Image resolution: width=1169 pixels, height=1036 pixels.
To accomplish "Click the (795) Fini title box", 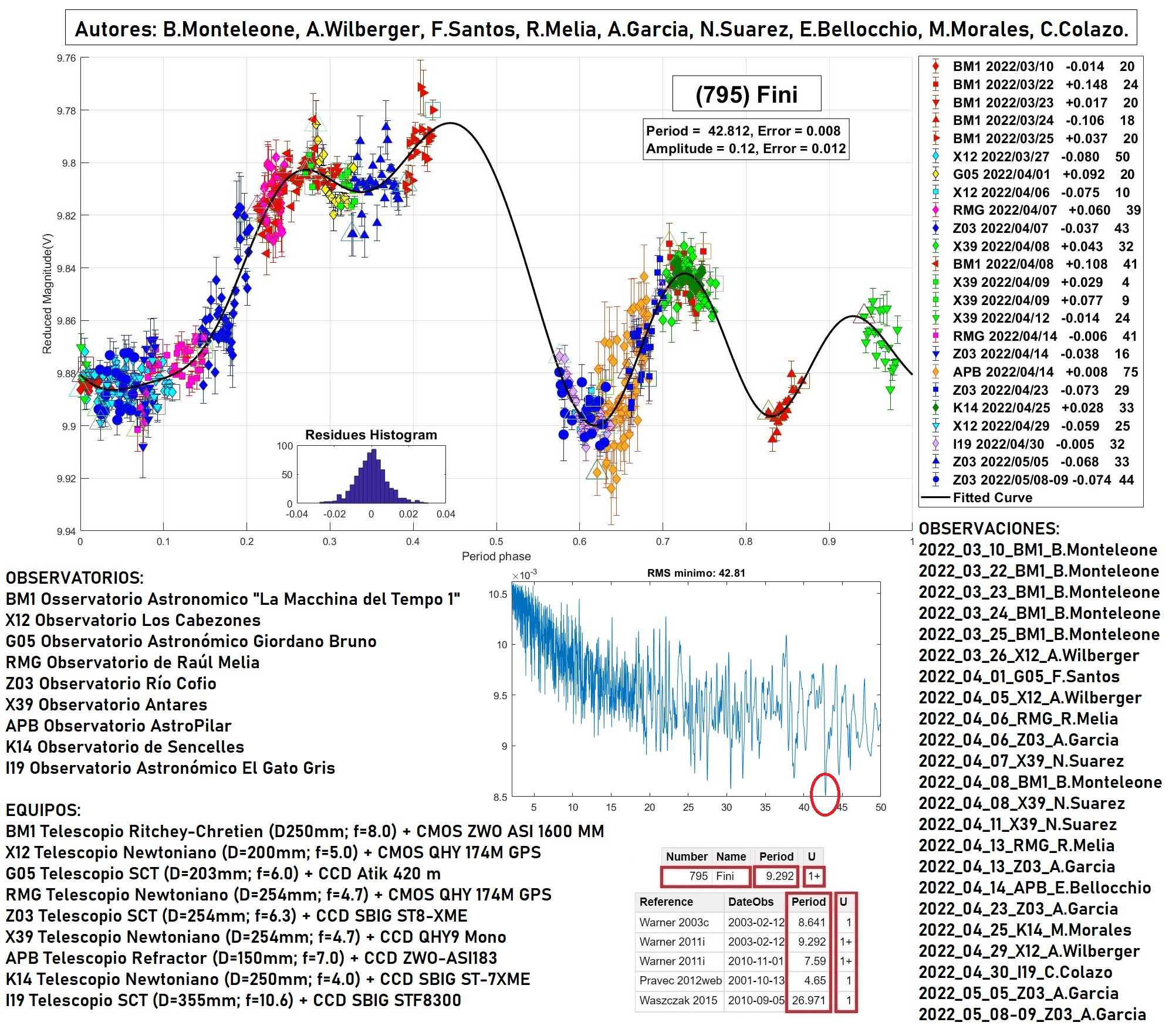I will (x=746, y=93).
